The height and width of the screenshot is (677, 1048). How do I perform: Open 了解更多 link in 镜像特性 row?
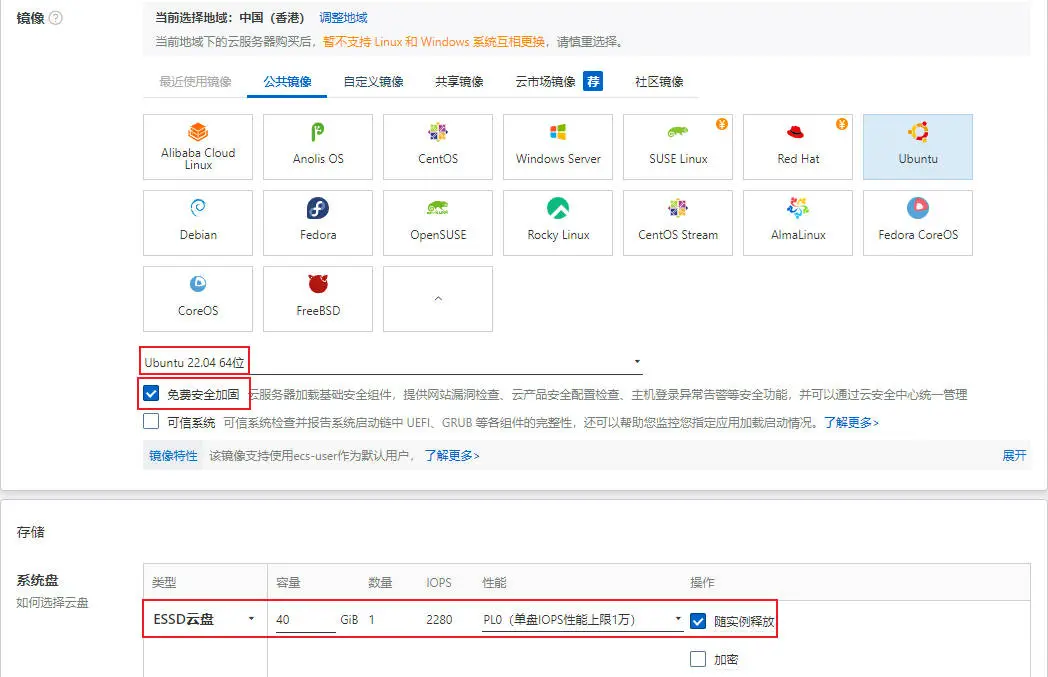(x=452, y=456)
